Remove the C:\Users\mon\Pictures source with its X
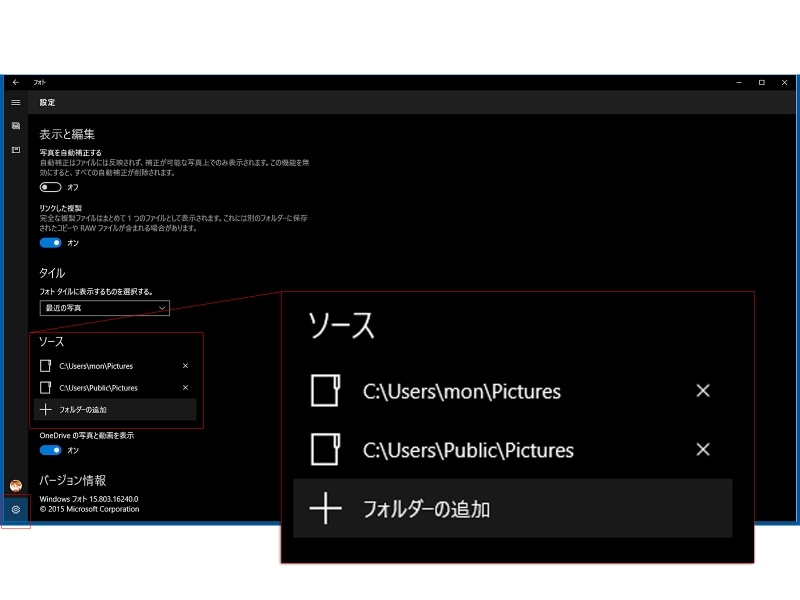The width and height of the screenshot is (800, 600). click(185, 365)
